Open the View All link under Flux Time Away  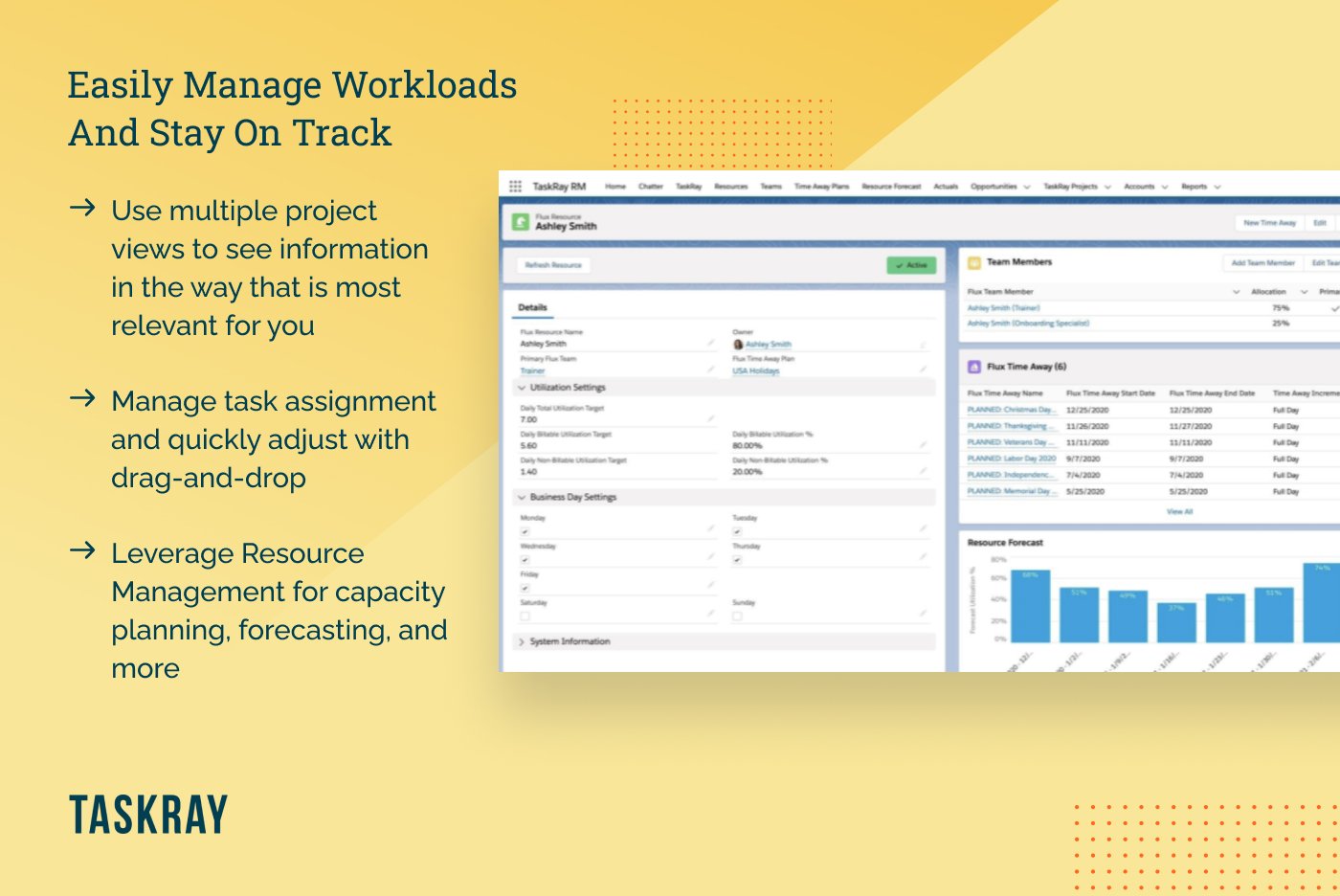pyautogui.click(x=1177, y=511)
